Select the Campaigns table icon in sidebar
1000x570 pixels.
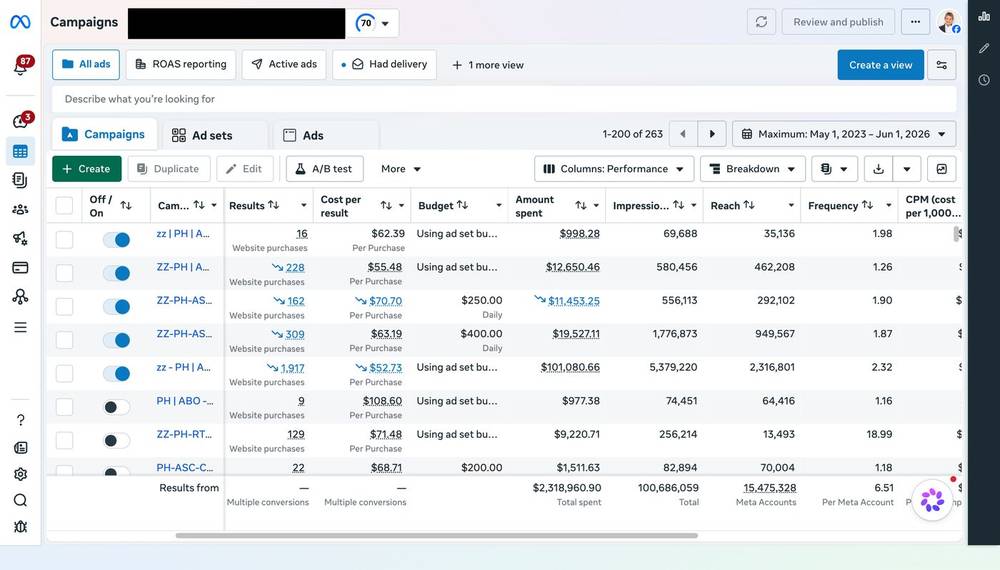(x=20, y=152)
